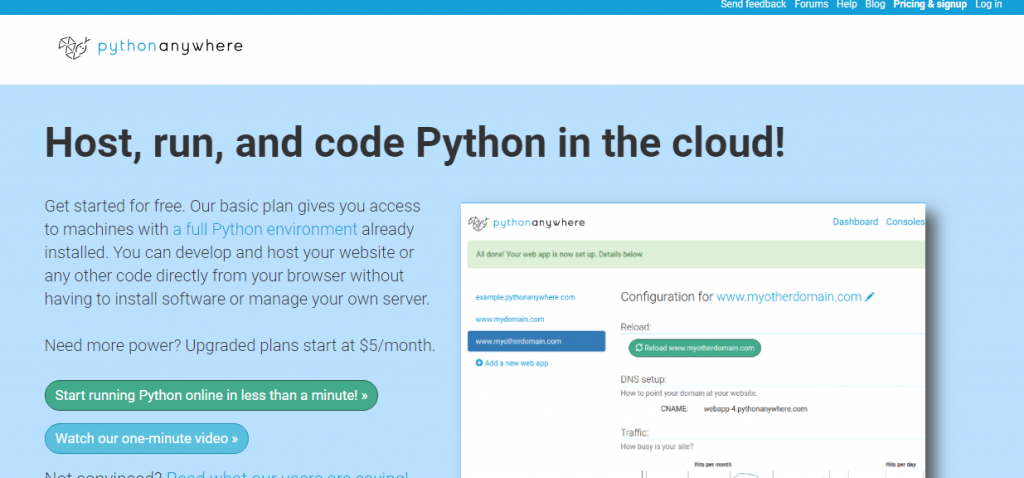This screenshot has height=478, width=1024.
Task: Choose www.mydomain.com in the sidebar list
Action: tap(509, 319)
